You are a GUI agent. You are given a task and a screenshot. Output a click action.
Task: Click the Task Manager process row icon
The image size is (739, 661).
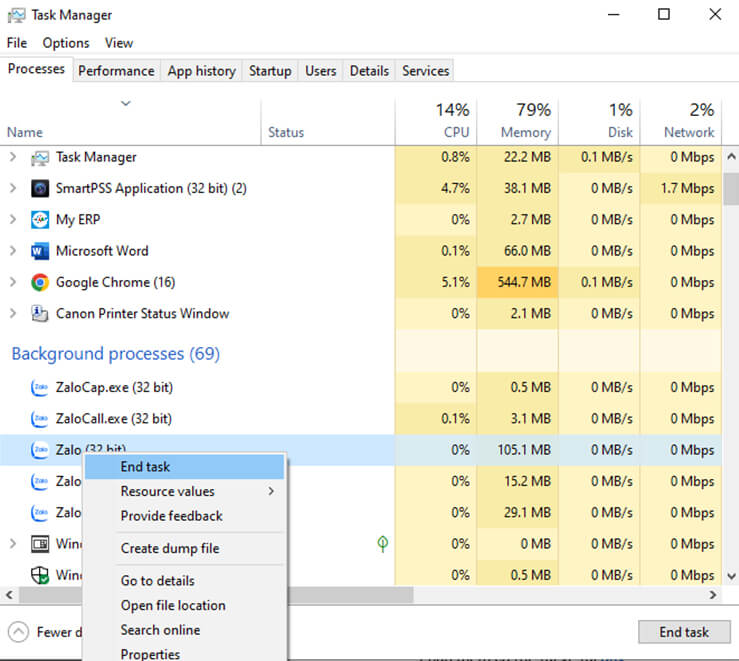pos(40,157)
